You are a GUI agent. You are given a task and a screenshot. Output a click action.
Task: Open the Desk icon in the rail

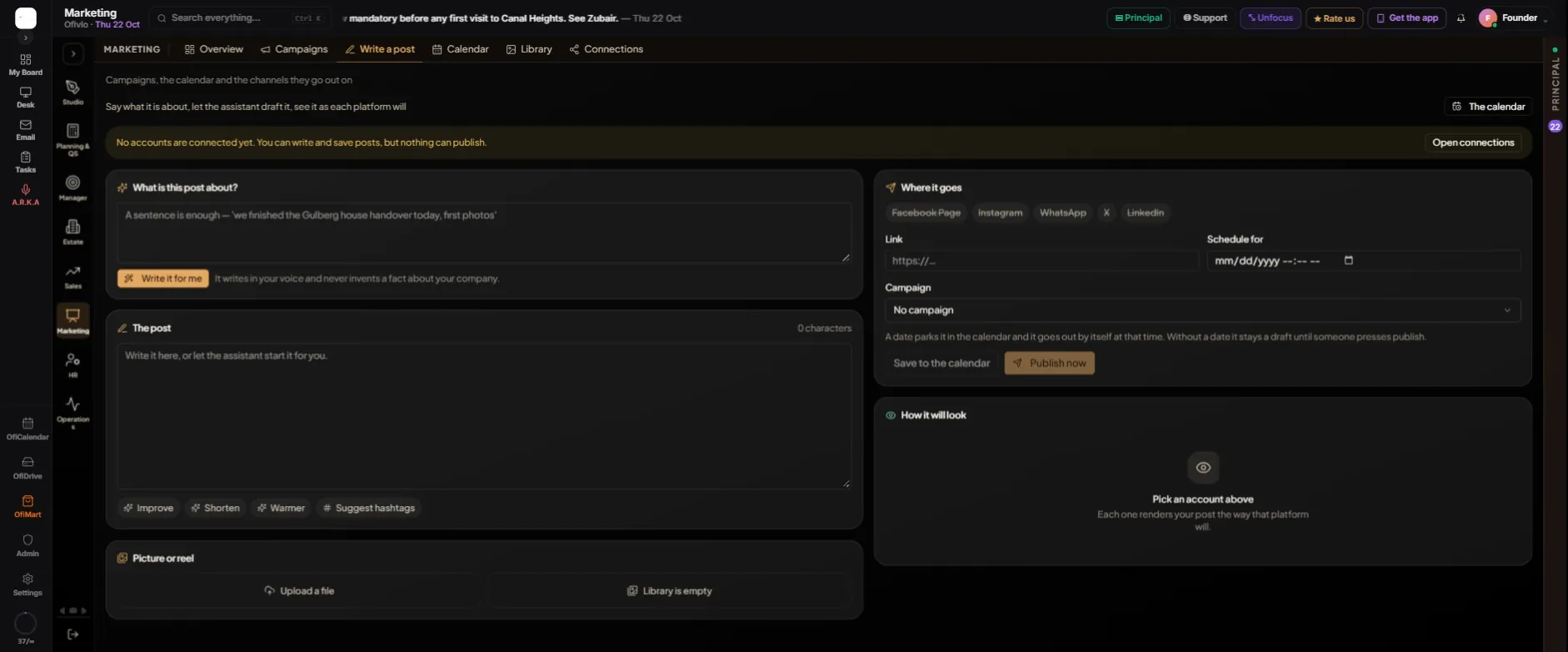point(26,98)
